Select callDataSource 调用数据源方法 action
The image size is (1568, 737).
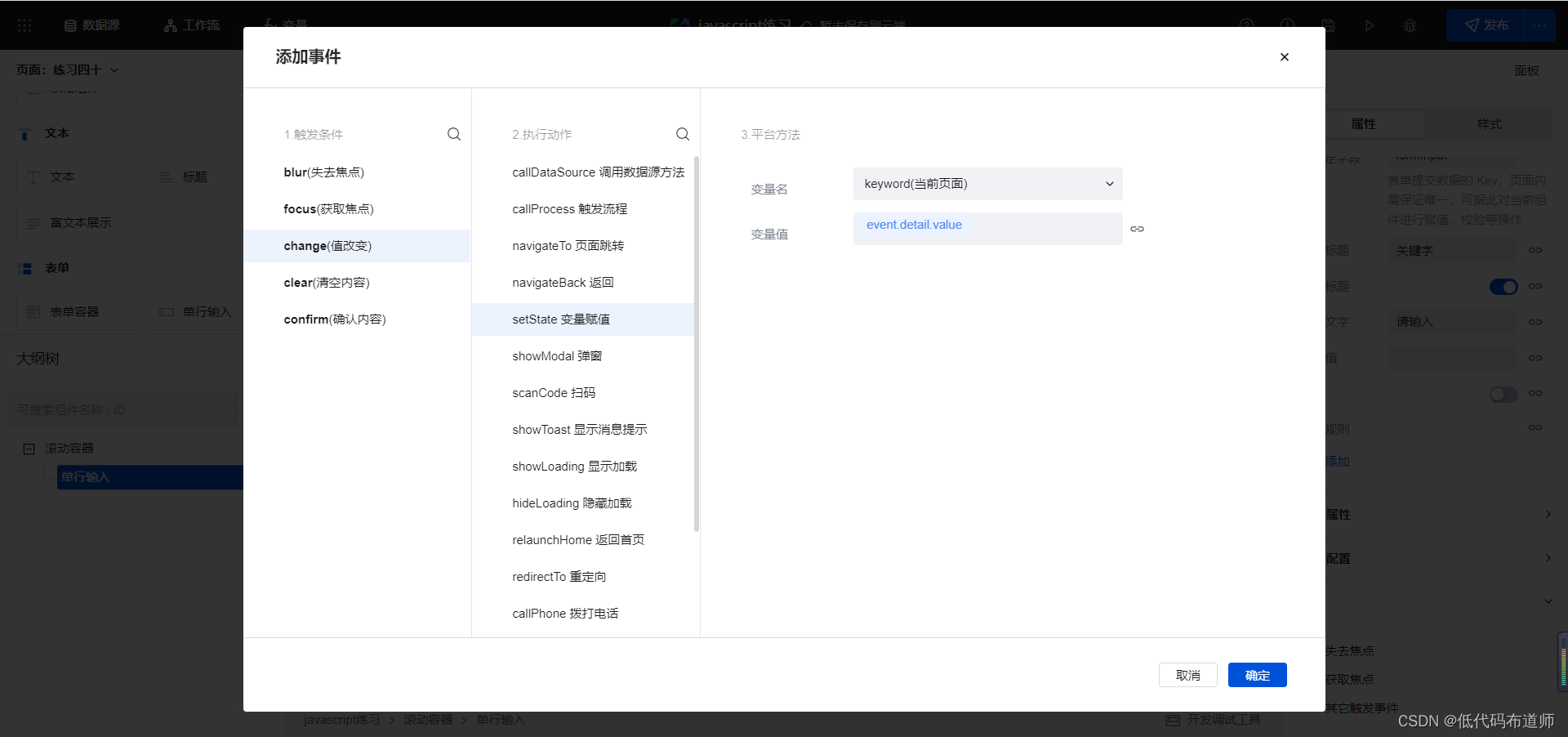[x=598, y=172]
